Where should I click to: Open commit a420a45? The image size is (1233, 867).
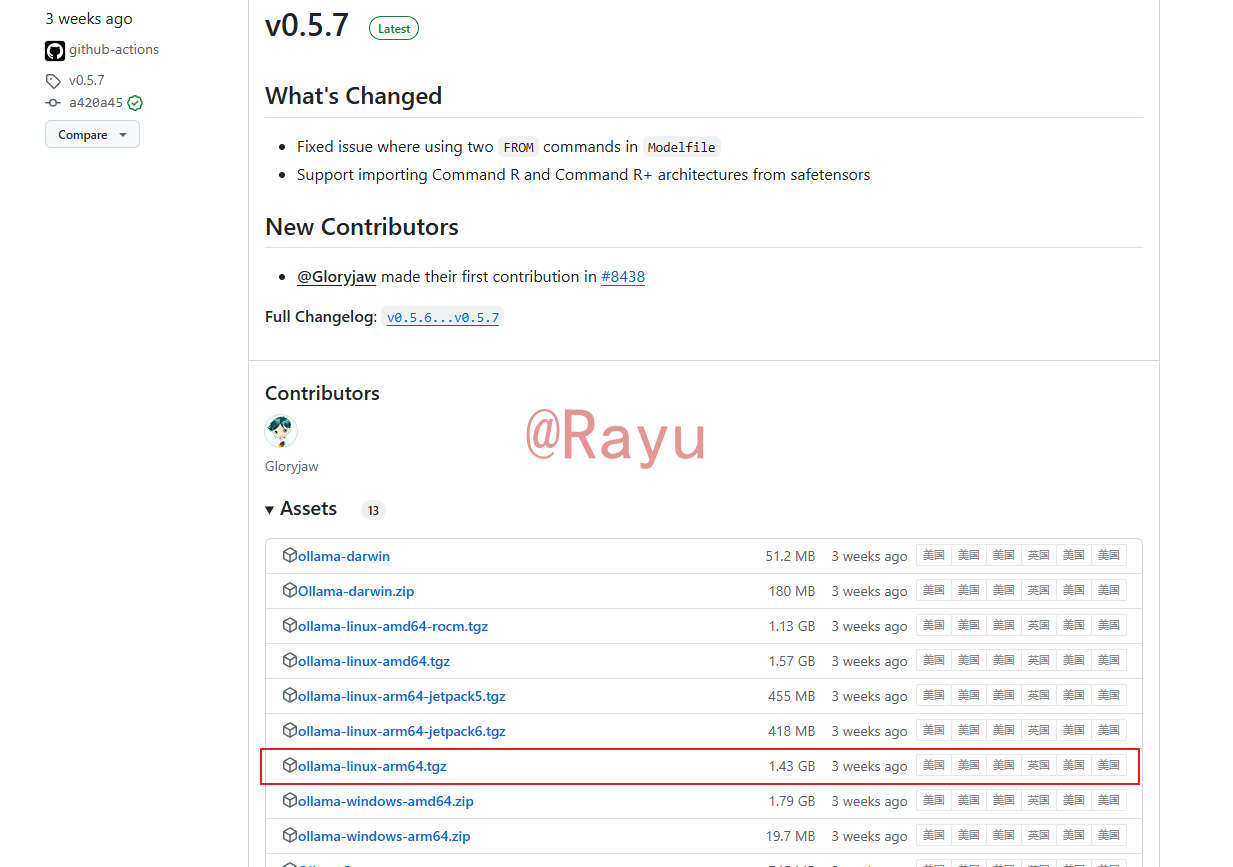(x=96, y=103)
